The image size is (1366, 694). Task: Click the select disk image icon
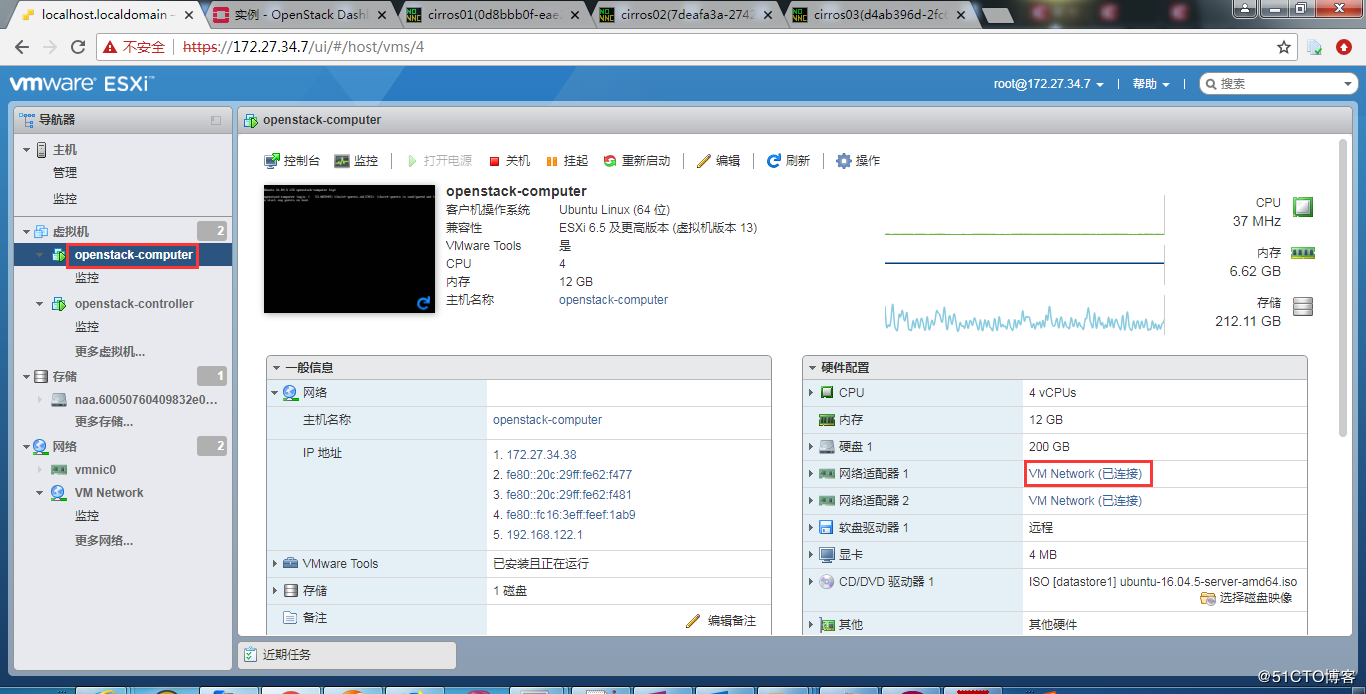tap(1208, 598)
